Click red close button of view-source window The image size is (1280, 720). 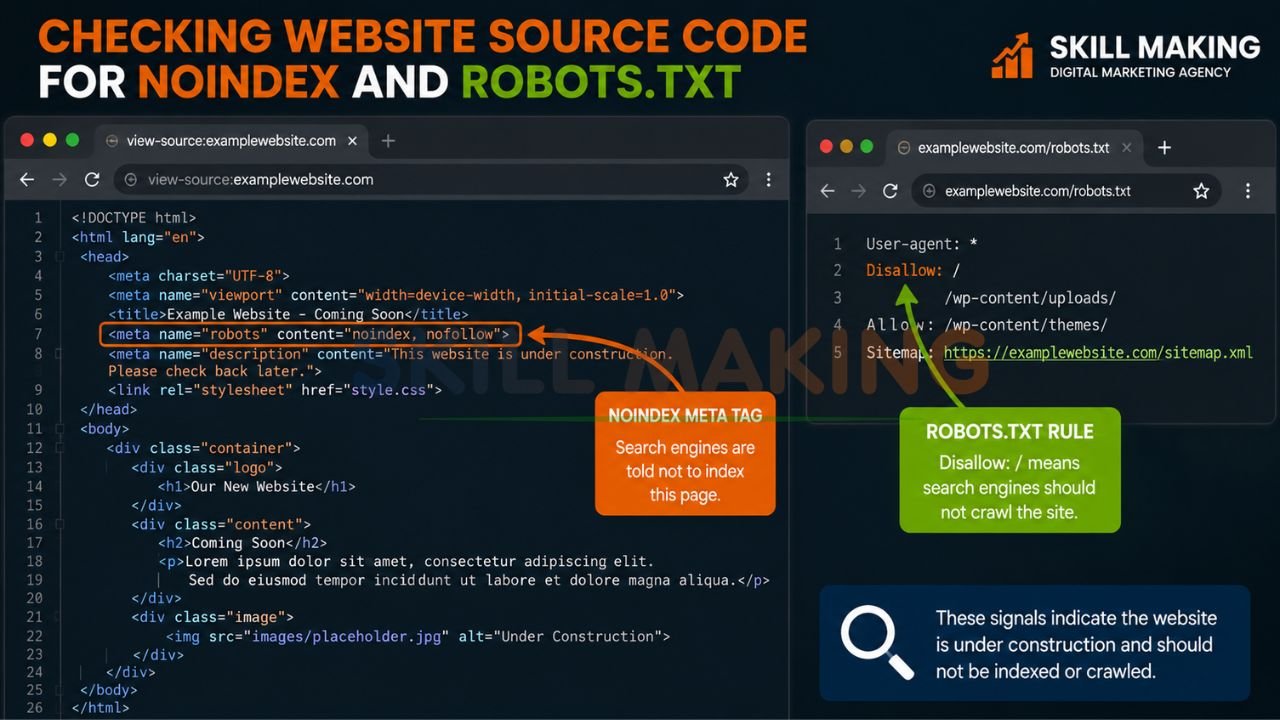(27, 141)
